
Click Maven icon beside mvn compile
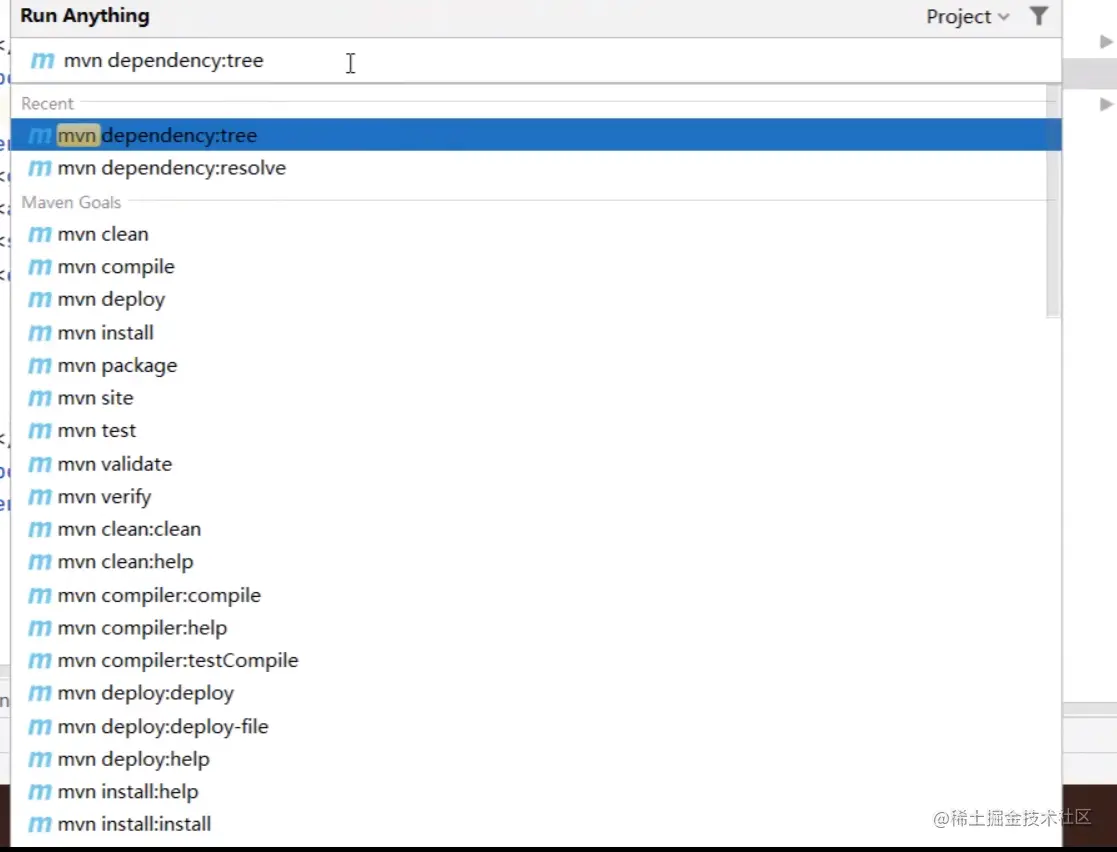pos(39,267)
